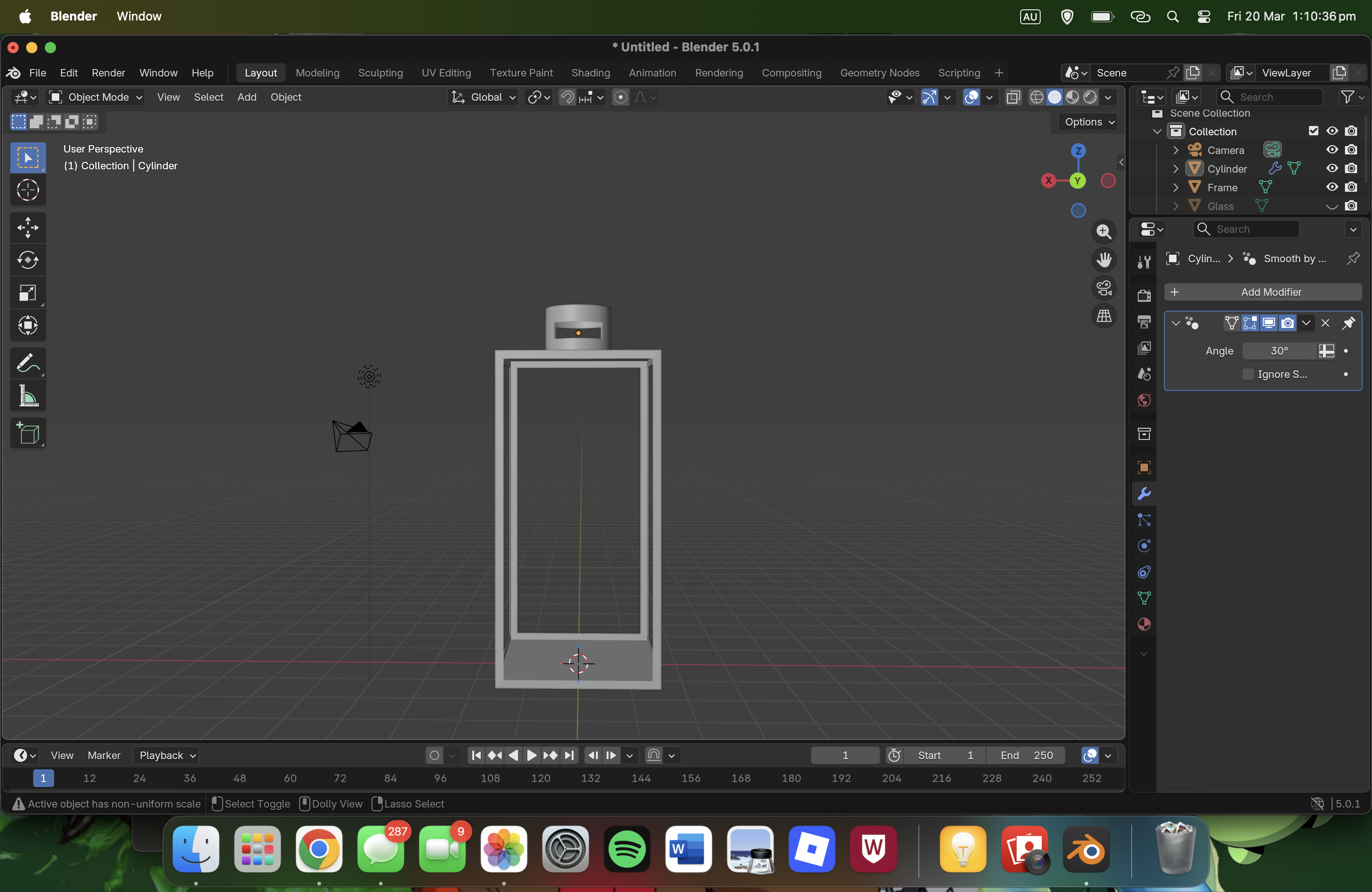Open the Global transform orientation dropdown
1372x892 pixels.
483,97
